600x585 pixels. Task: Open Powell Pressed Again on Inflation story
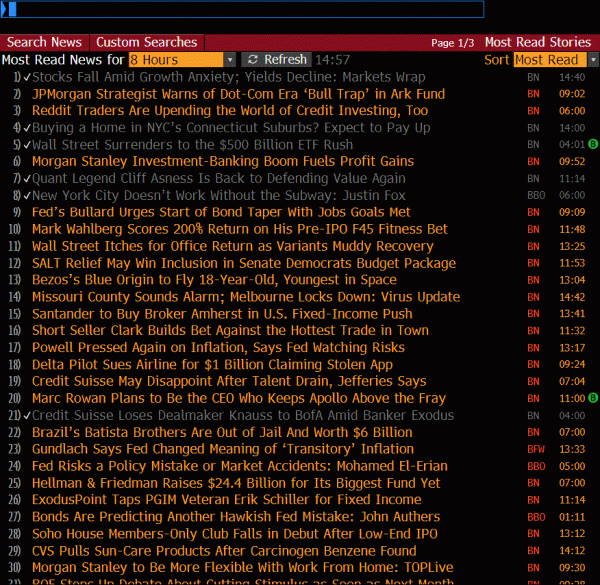(x=218, y=348)
